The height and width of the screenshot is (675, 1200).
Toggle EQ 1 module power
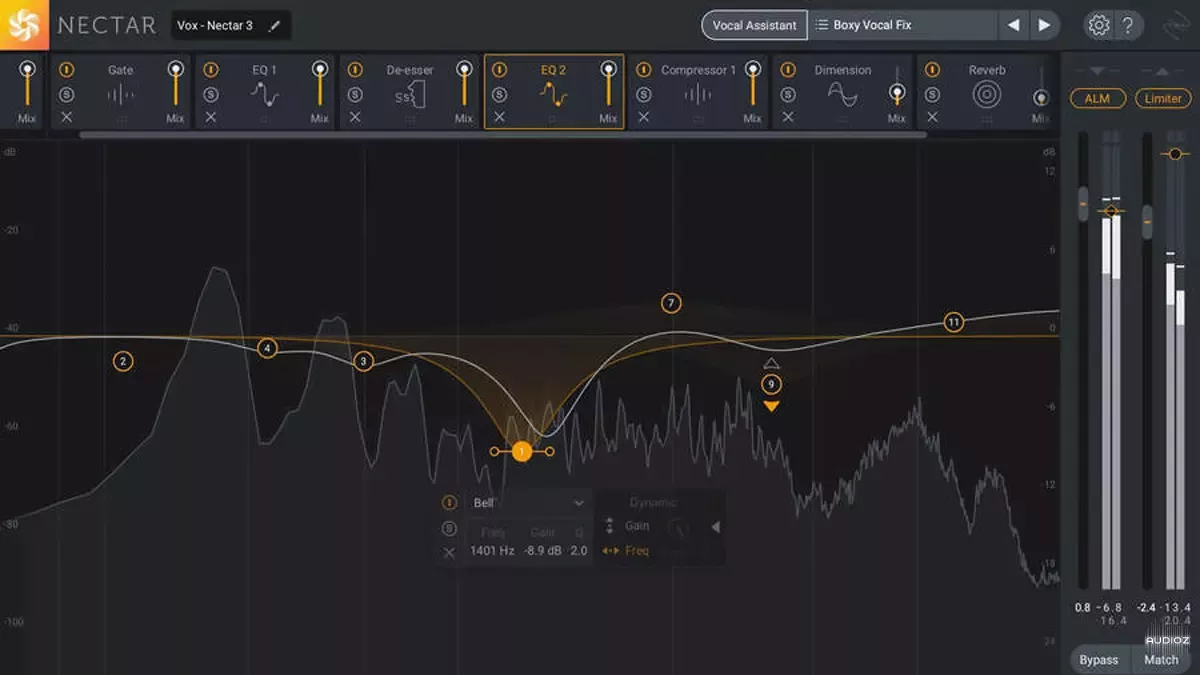click(211, 70)
